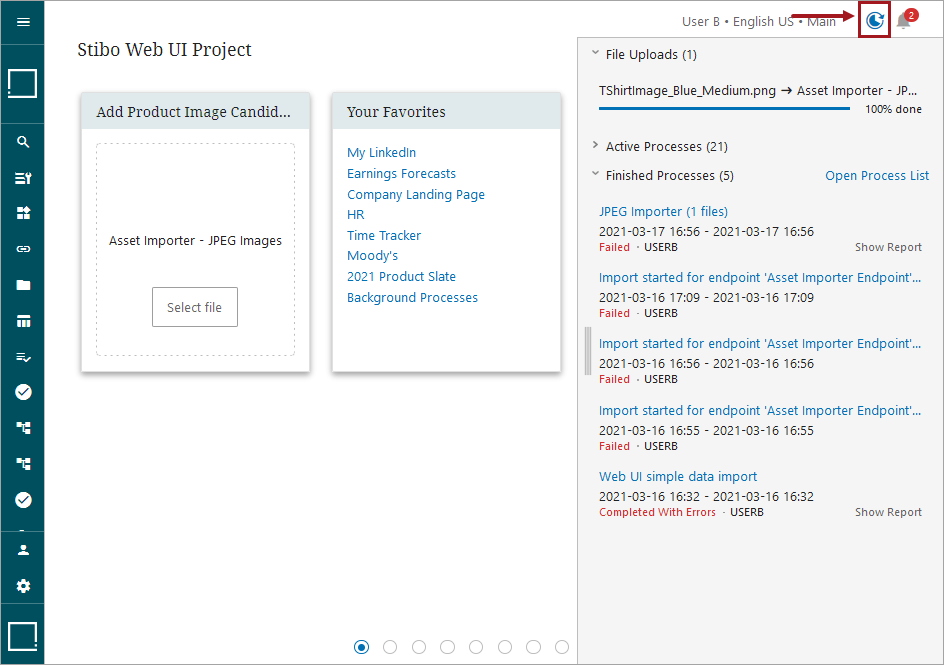Click the Select file button
Viewport: 944px width, 665px height.
(x=194, y=307)
